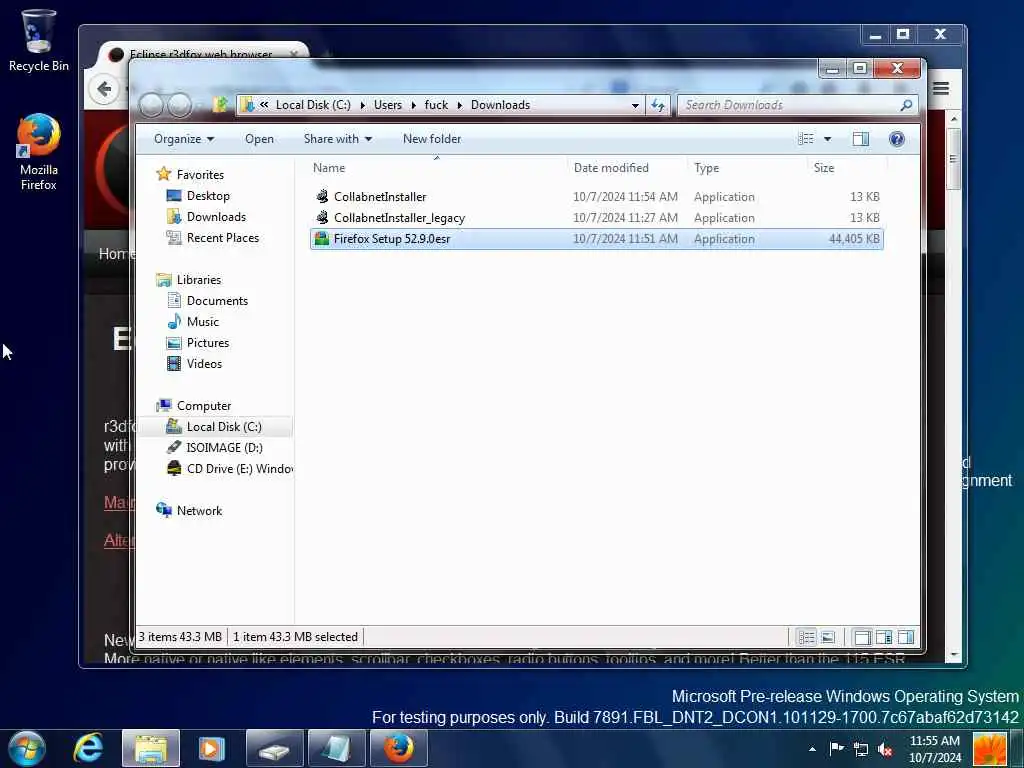Select Desktop in Favorites
The width and height of the screenshot is (1024, 768).
coord(208,196)
